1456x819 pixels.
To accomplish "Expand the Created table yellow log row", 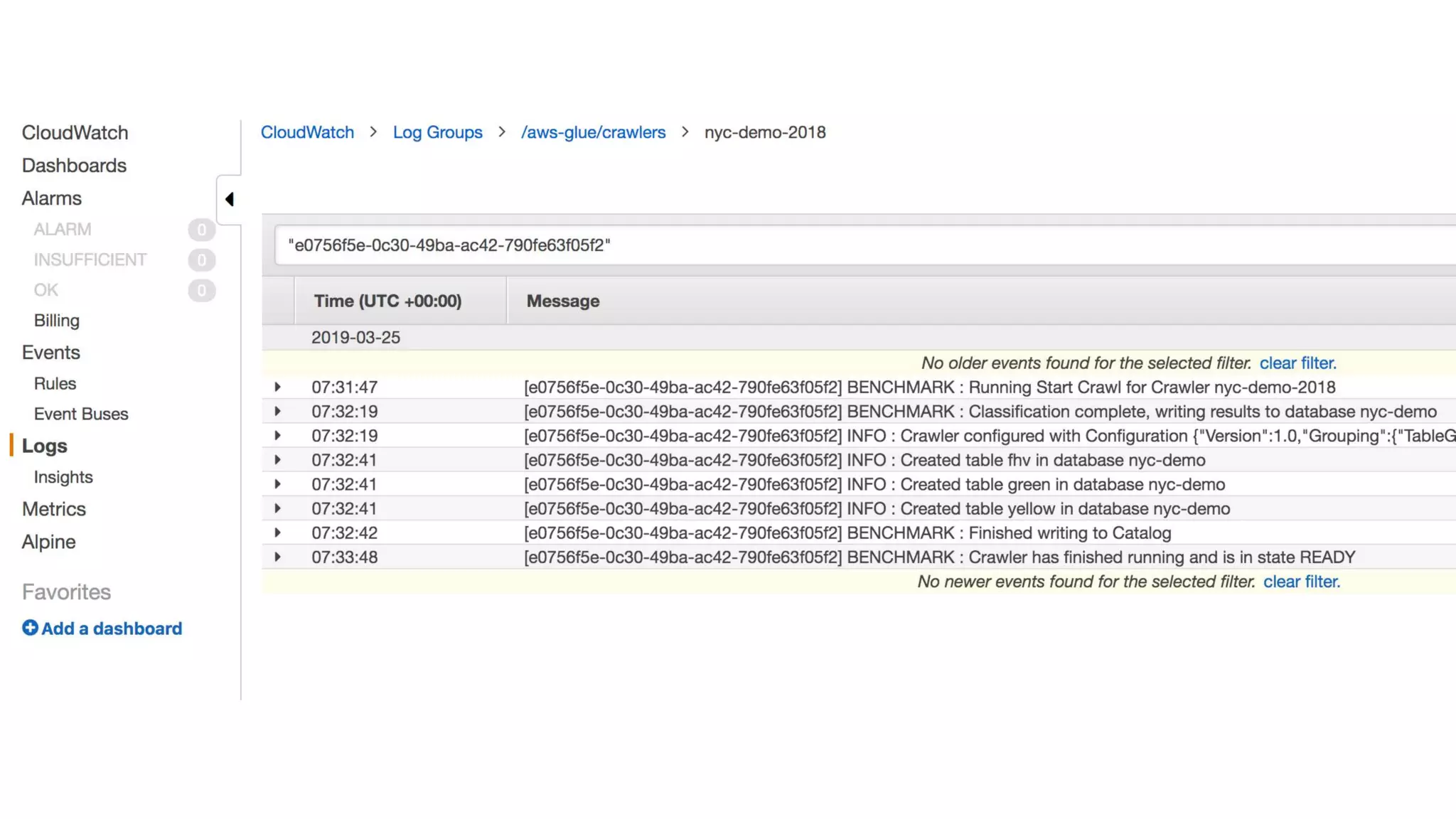I will click(x=277, y=508).
